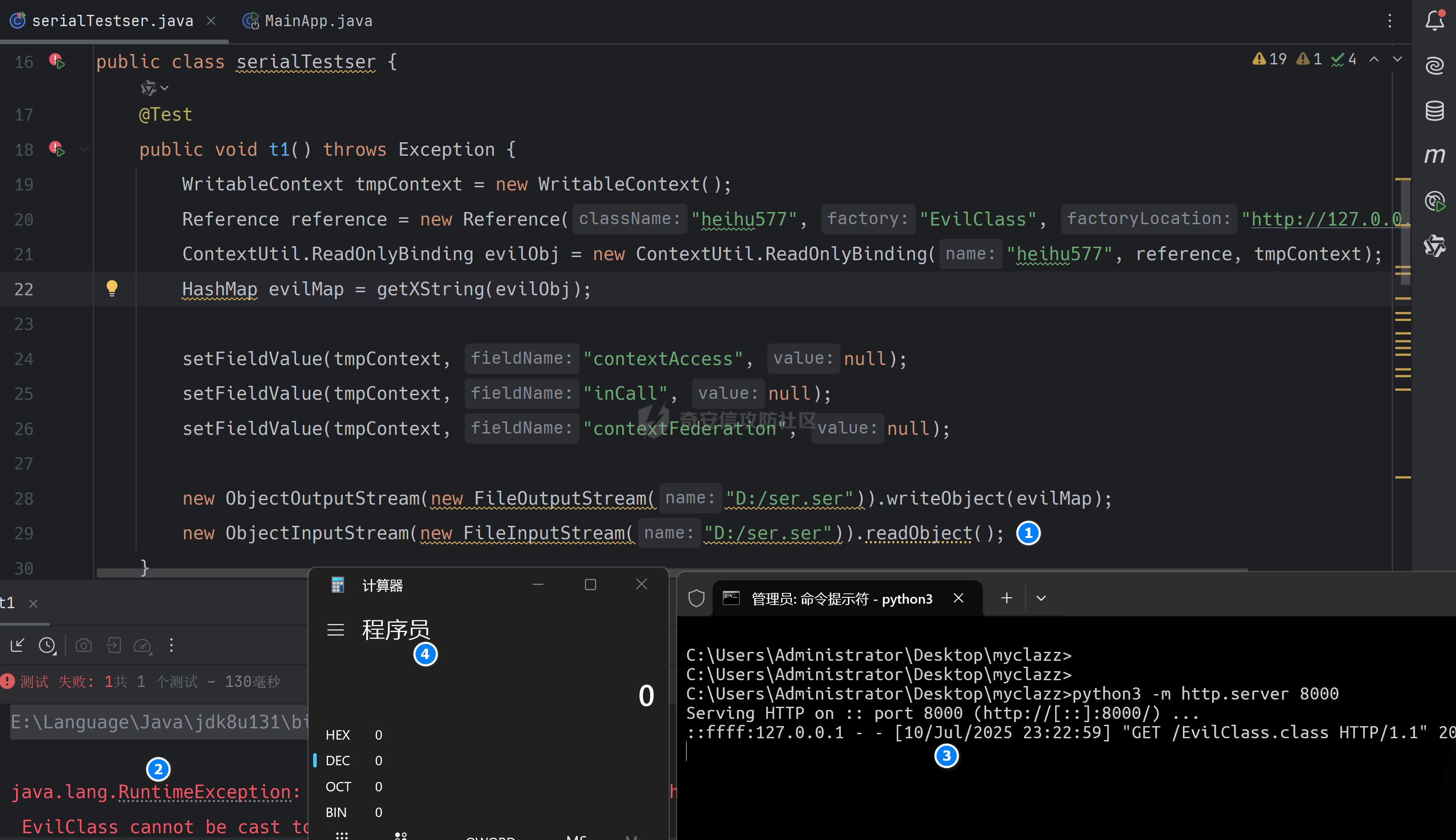Screen dimensions: 1456x840
Task: Expand the AI inlay chevron above @Test
Action: (165, 88)
